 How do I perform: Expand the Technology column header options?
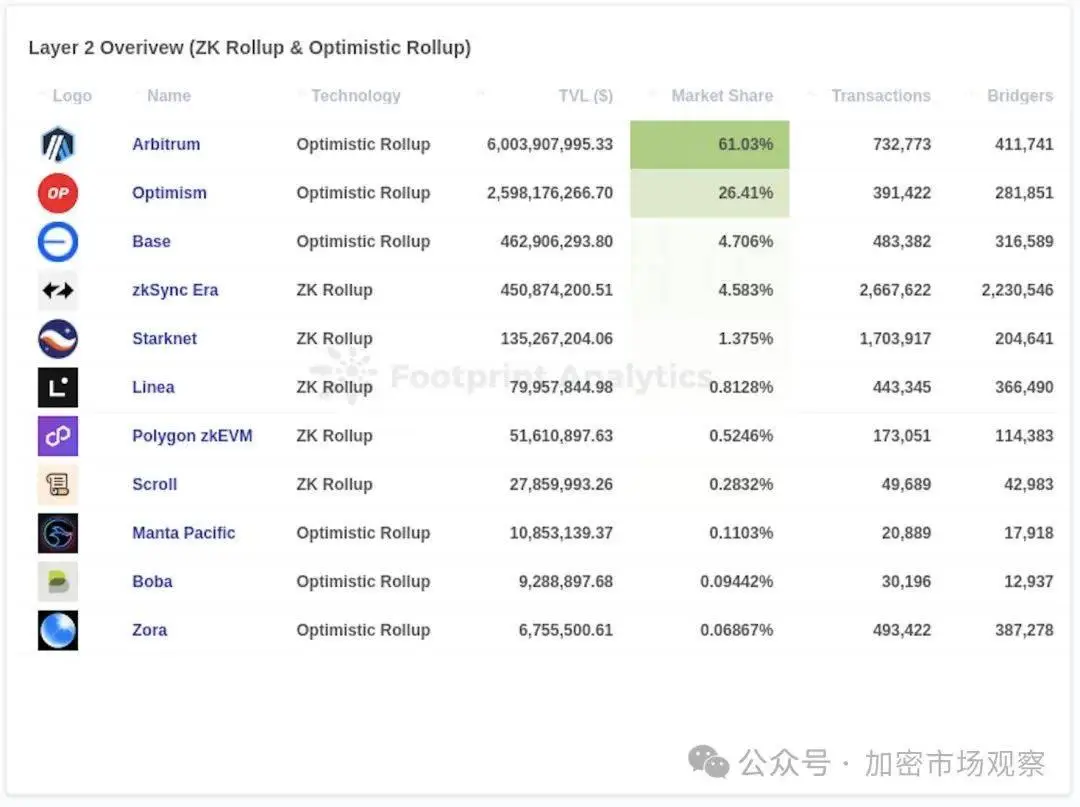tap(355, 95)
